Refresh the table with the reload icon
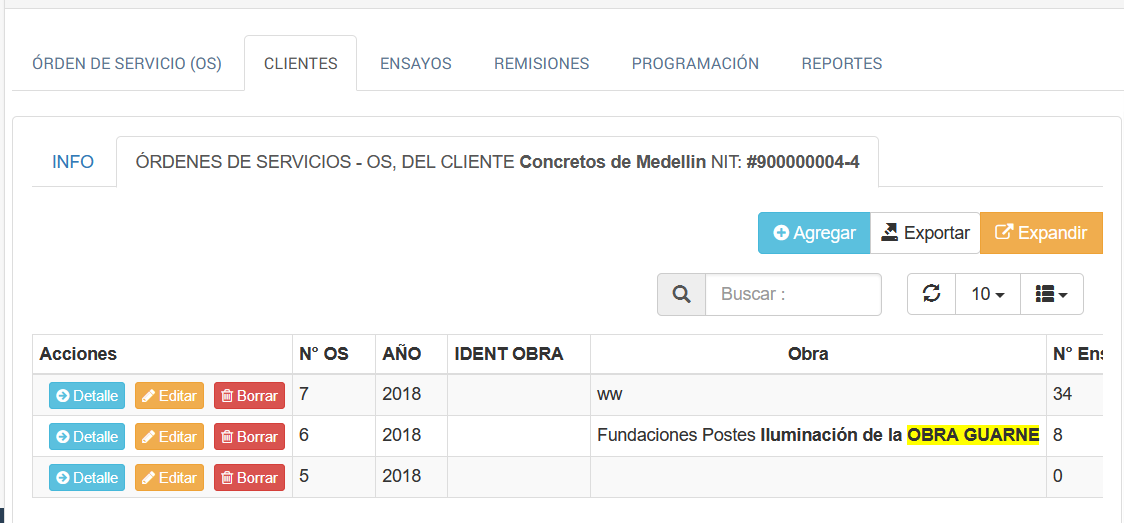The height and width of the screenshot is (523, 1124). pyautogui.click(x=931, y=294)
